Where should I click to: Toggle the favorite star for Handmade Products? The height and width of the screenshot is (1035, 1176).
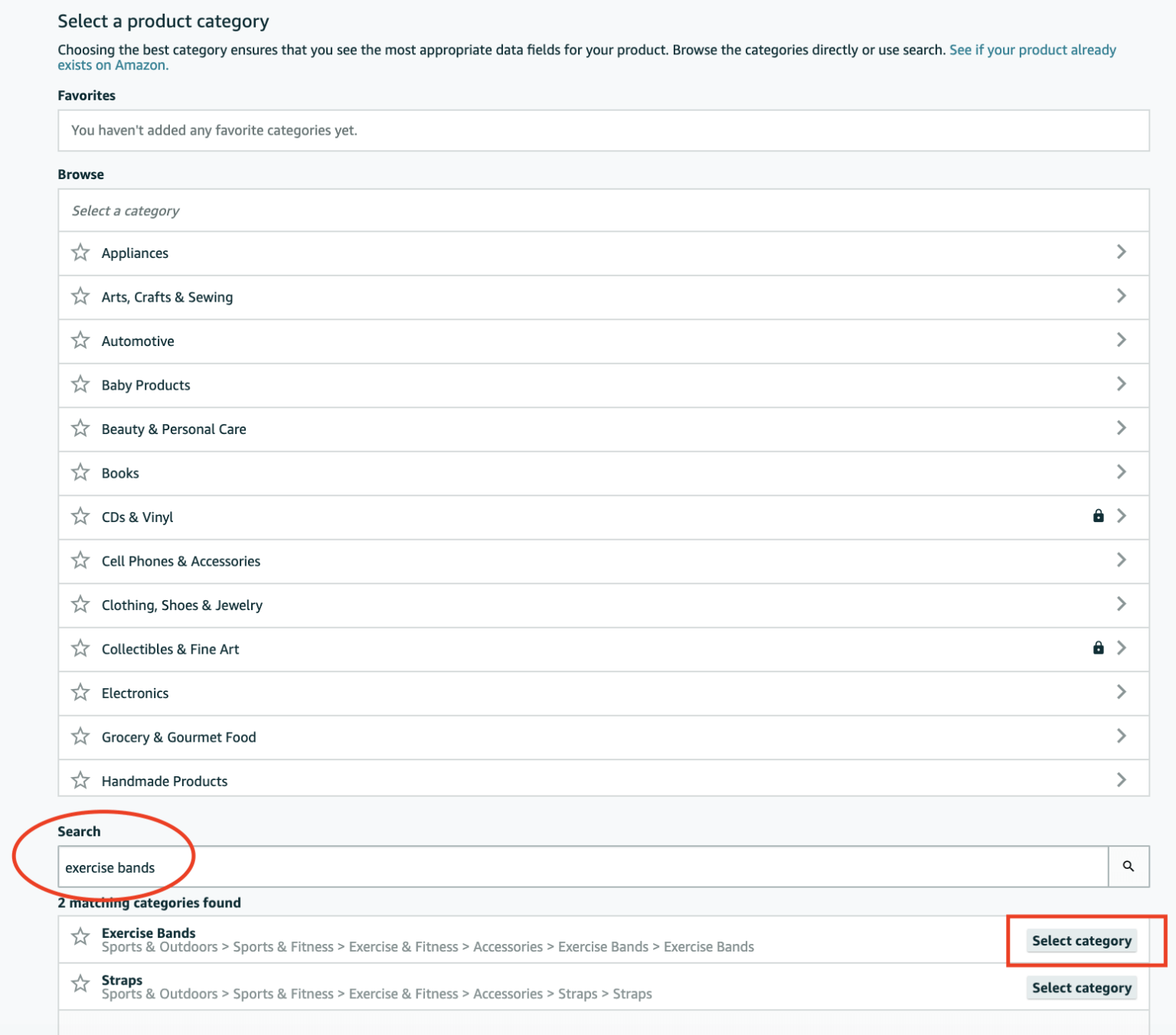pyautogui.click(x=80, y=780)
